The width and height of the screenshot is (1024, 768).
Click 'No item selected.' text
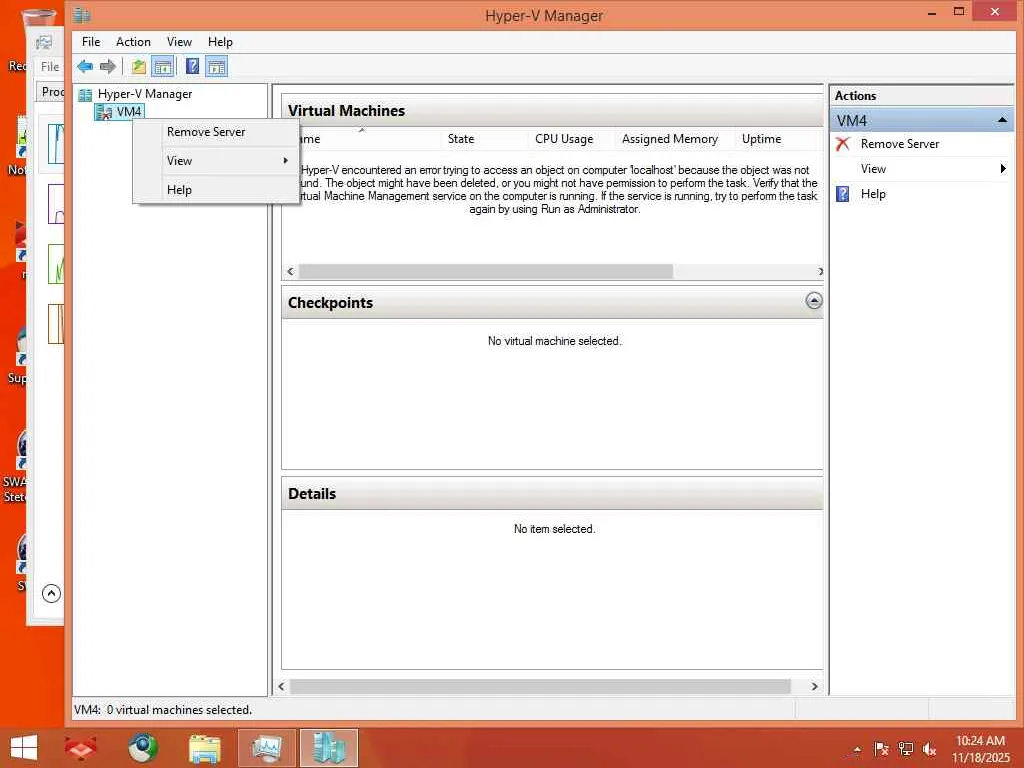[554, 529]
